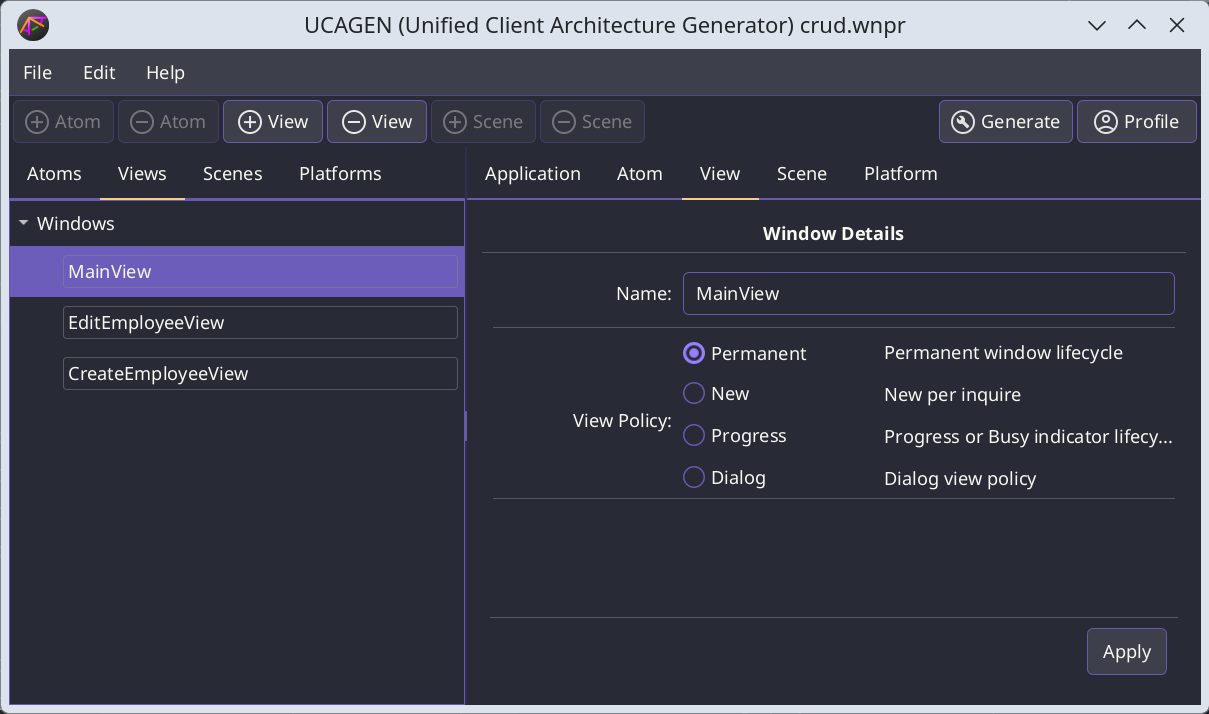1209x714 pixels.
Task: Open Profile via the user icon
Action: (x=1105, y=122)
